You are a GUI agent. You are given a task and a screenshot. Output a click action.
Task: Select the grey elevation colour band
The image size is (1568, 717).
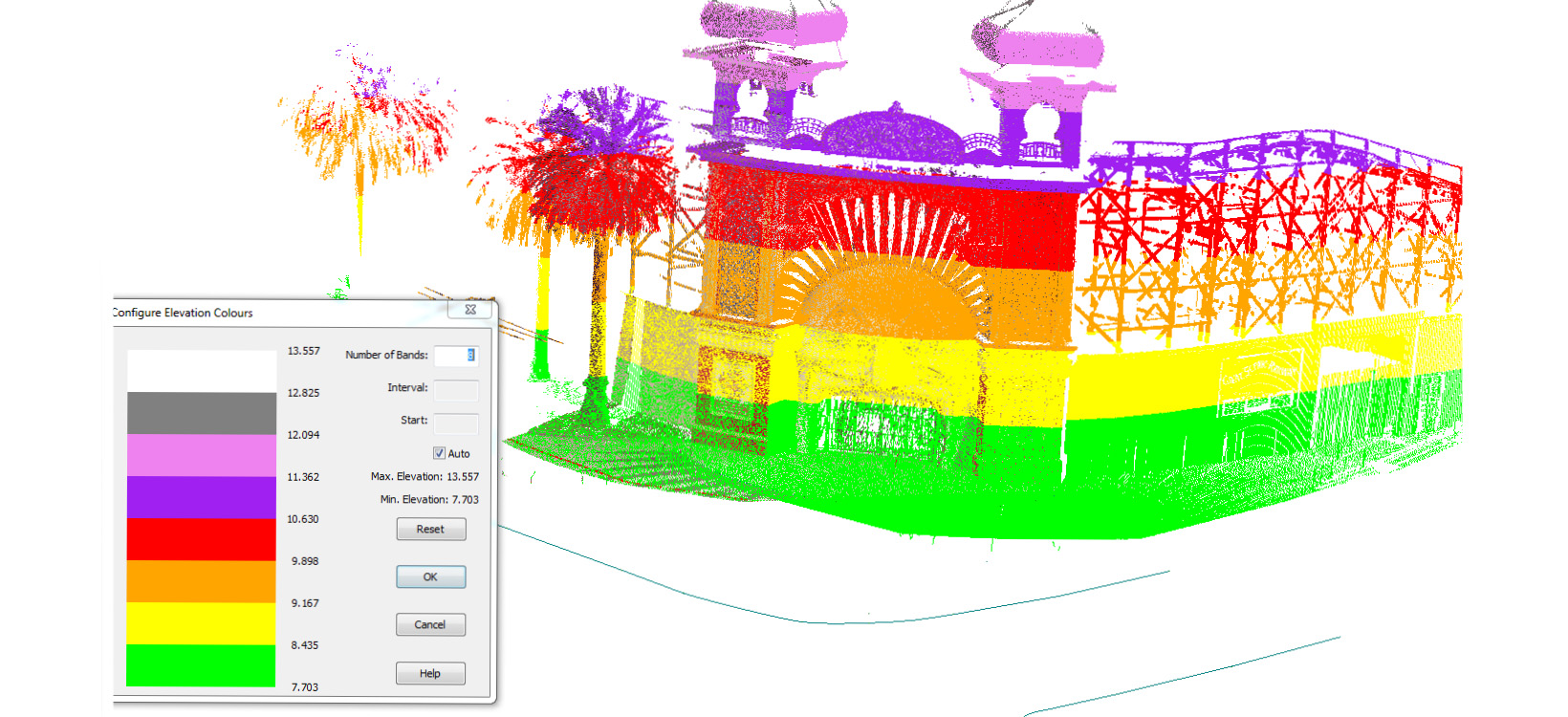[x=202, y=413]
